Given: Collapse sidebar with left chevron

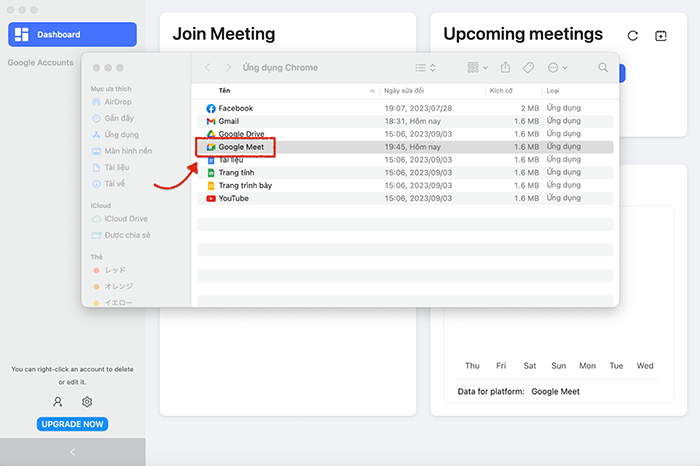Looking at the screenshot, I should 72,452.
